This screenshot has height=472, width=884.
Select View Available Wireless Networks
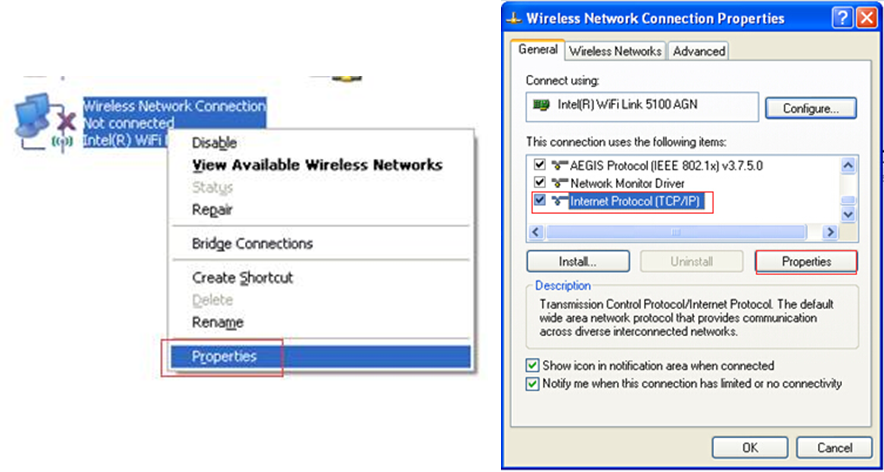[x=317, y=165]
